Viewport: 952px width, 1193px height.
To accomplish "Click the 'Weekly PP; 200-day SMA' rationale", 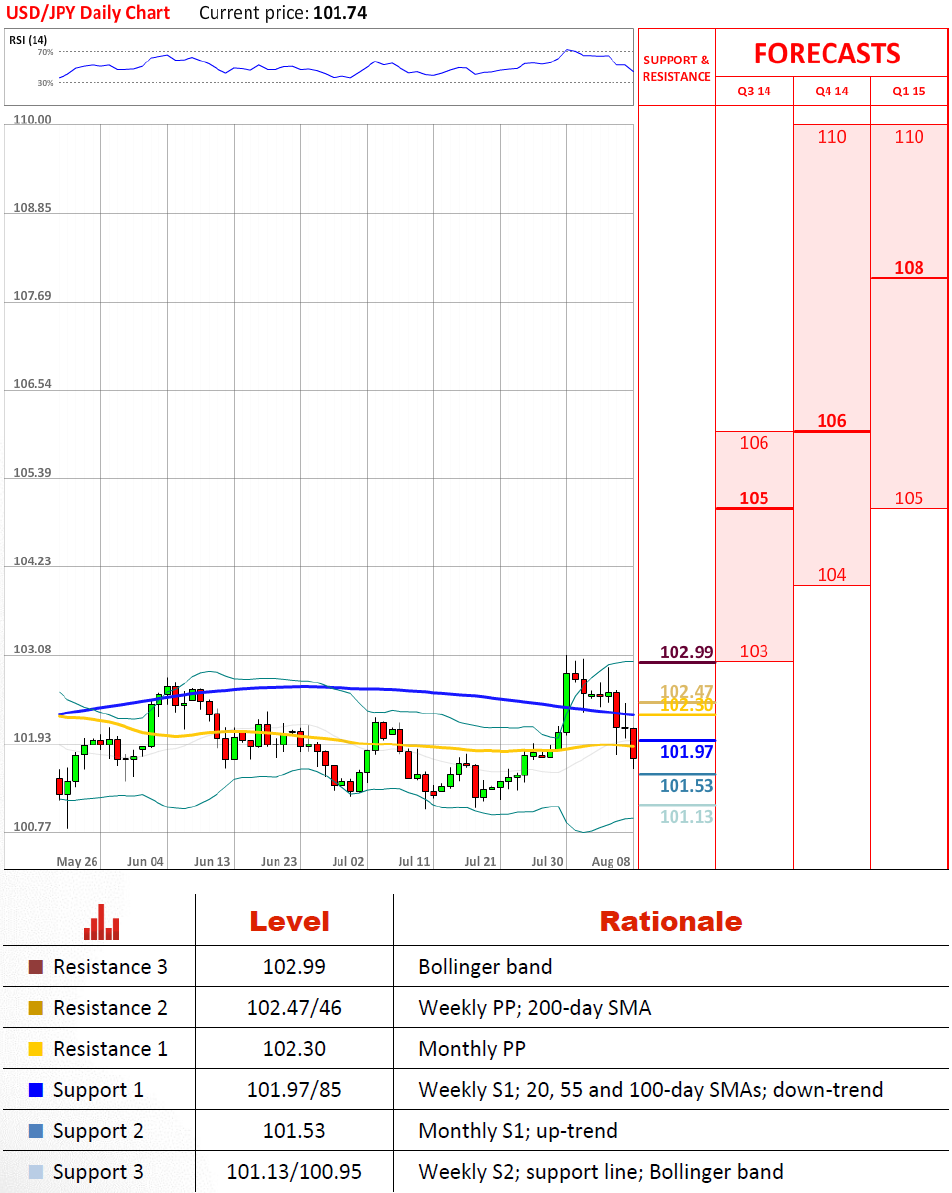I will pos(535,1008).
